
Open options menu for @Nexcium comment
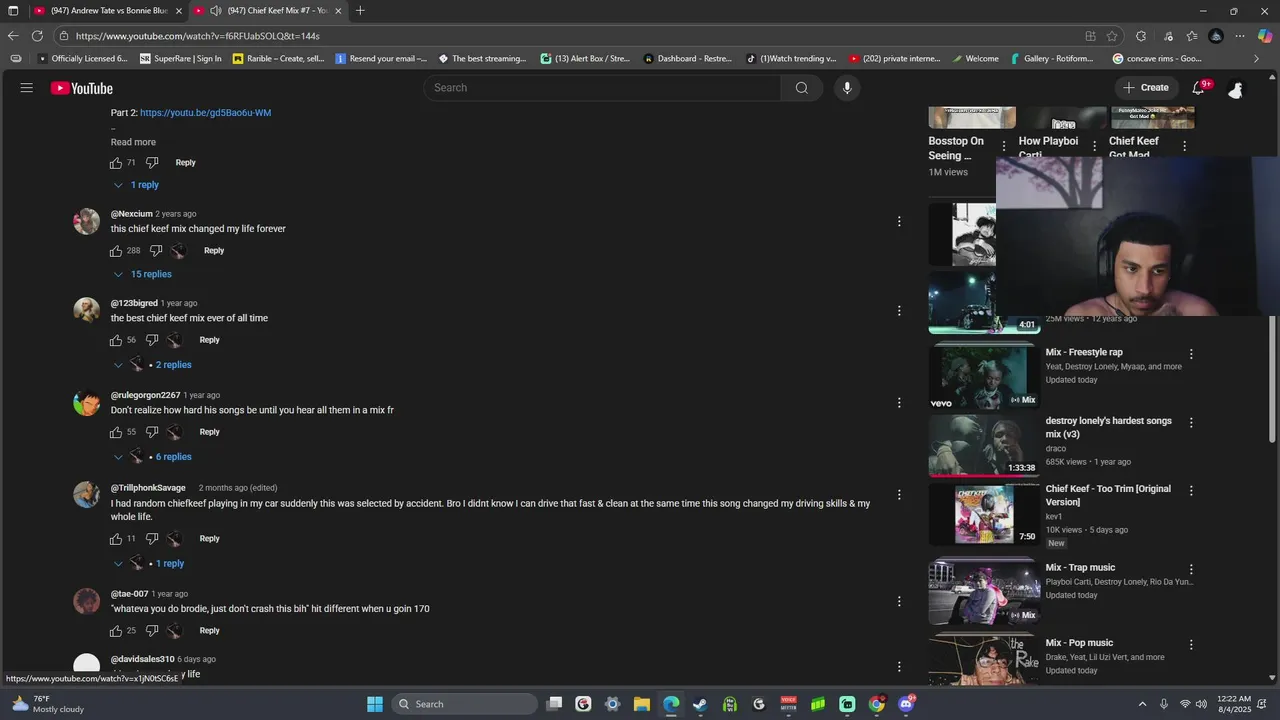tap(899, 222)
